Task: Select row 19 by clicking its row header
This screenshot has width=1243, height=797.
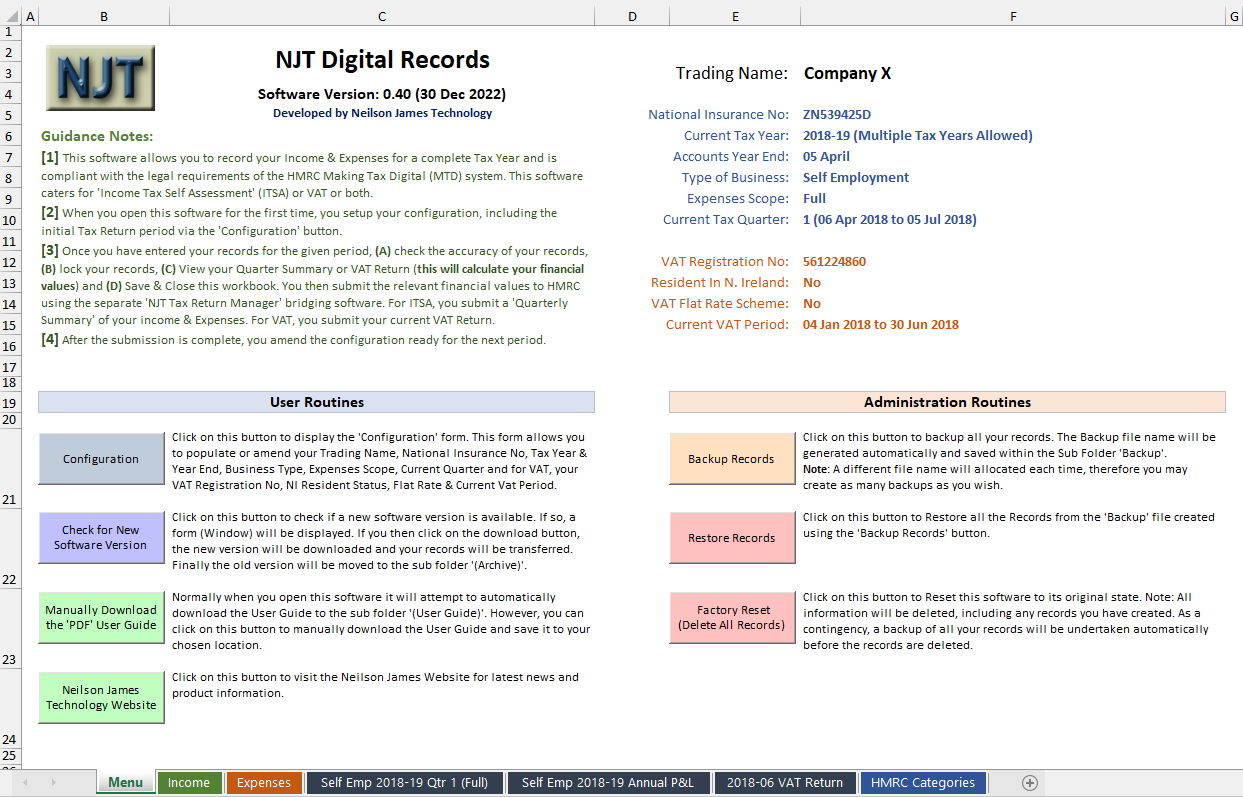Action: (11, 402)
